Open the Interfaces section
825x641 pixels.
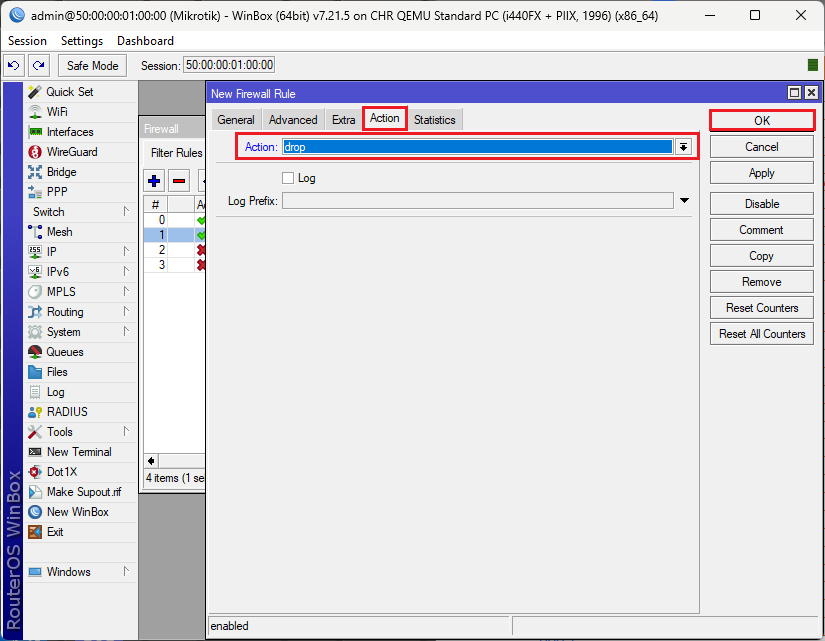point(80,132)
